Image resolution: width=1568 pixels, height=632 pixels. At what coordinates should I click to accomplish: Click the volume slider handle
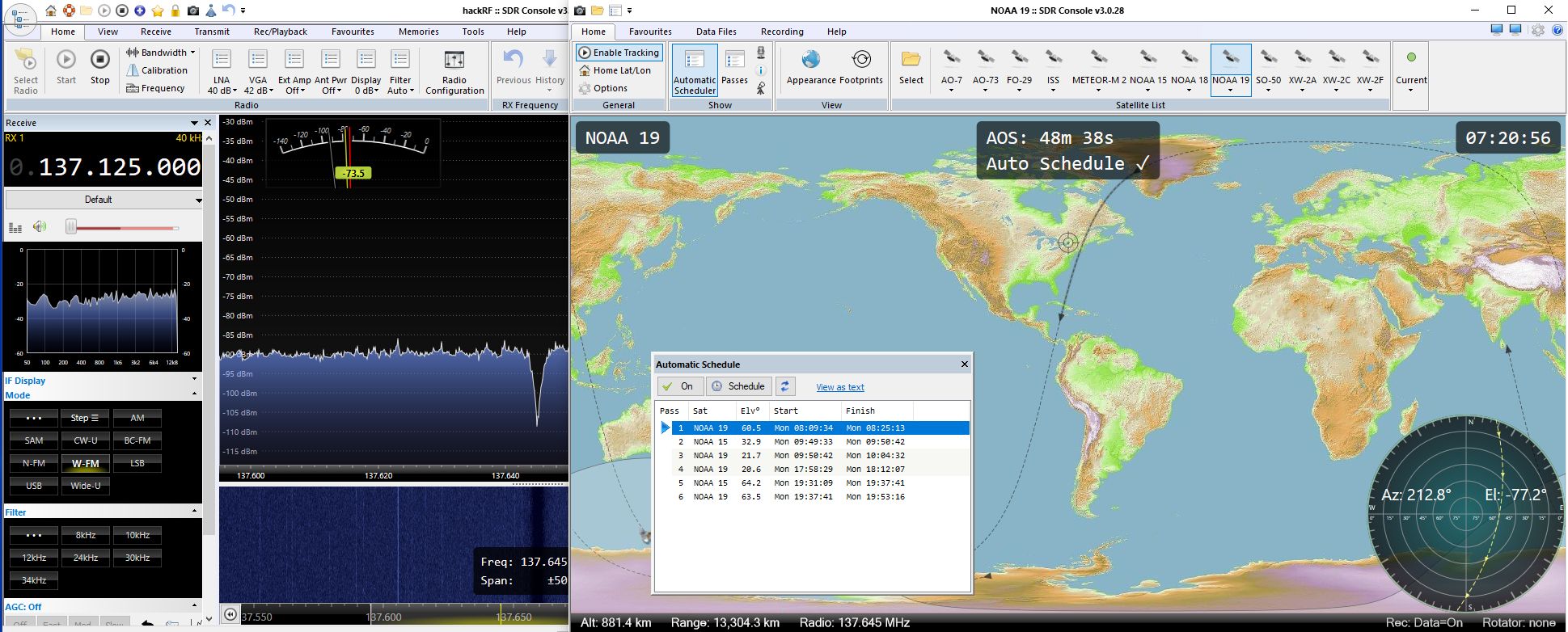[71, 227]
